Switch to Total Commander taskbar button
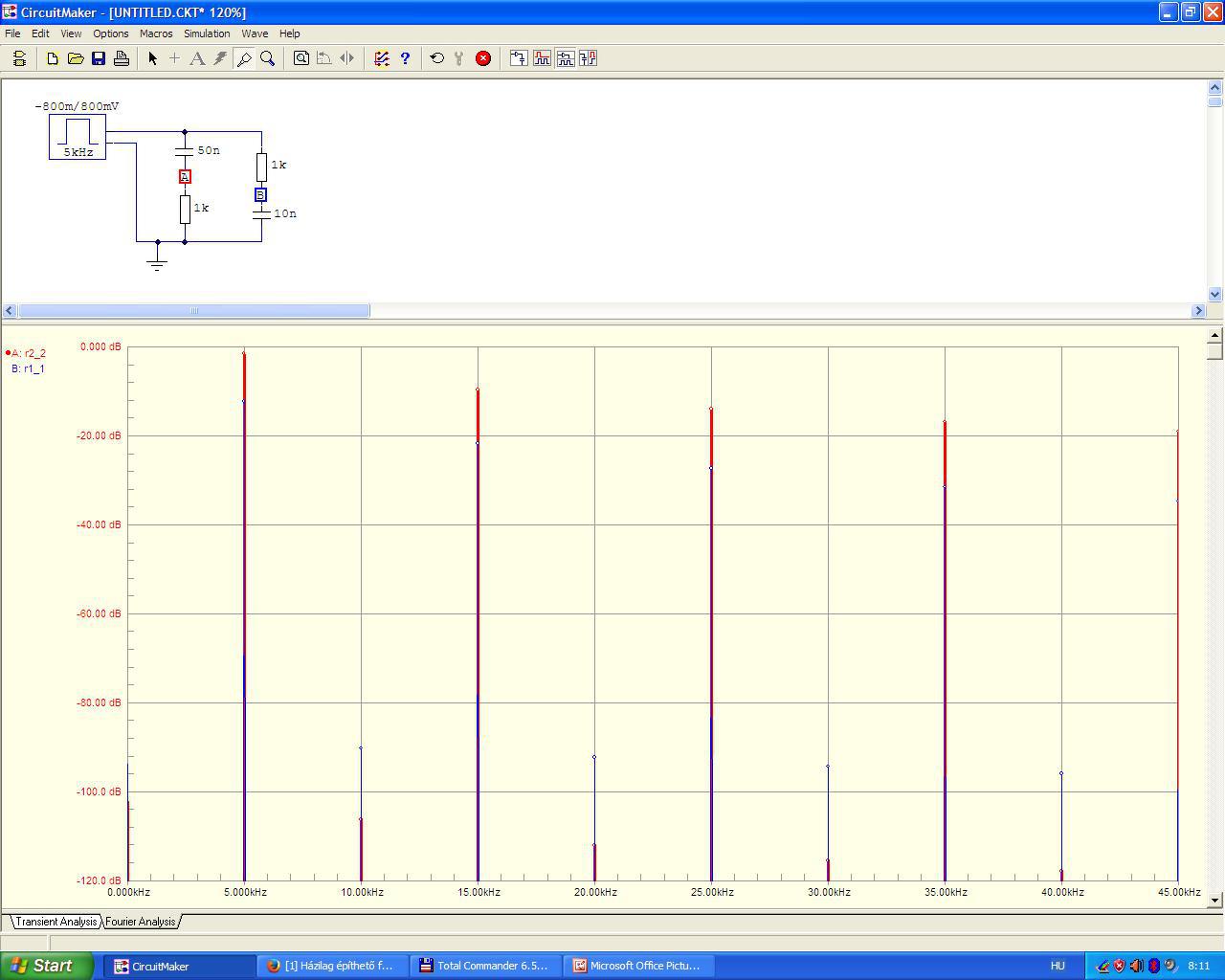The image size is (1225, 980). (x=486, y=966)
